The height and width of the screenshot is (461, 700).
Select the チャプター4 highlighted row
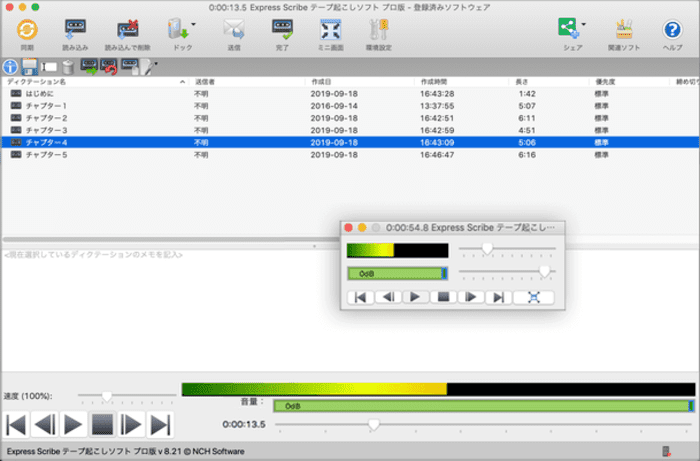350,142
